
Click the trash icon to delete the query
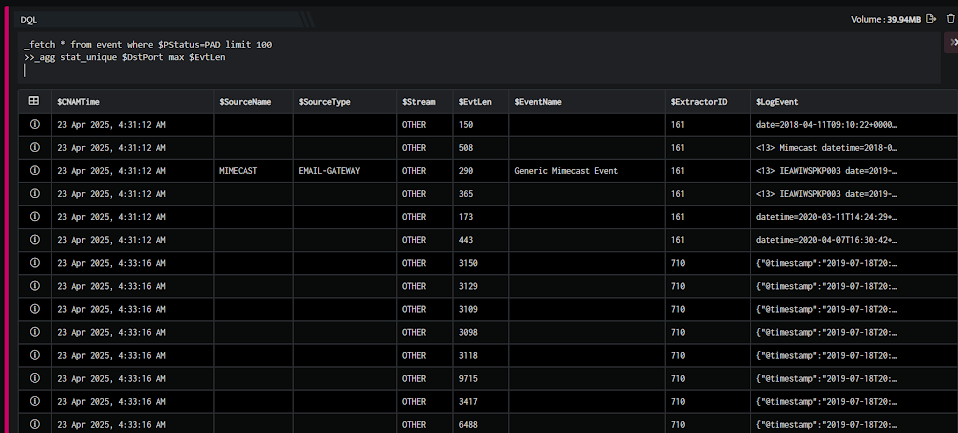(950, 19)
